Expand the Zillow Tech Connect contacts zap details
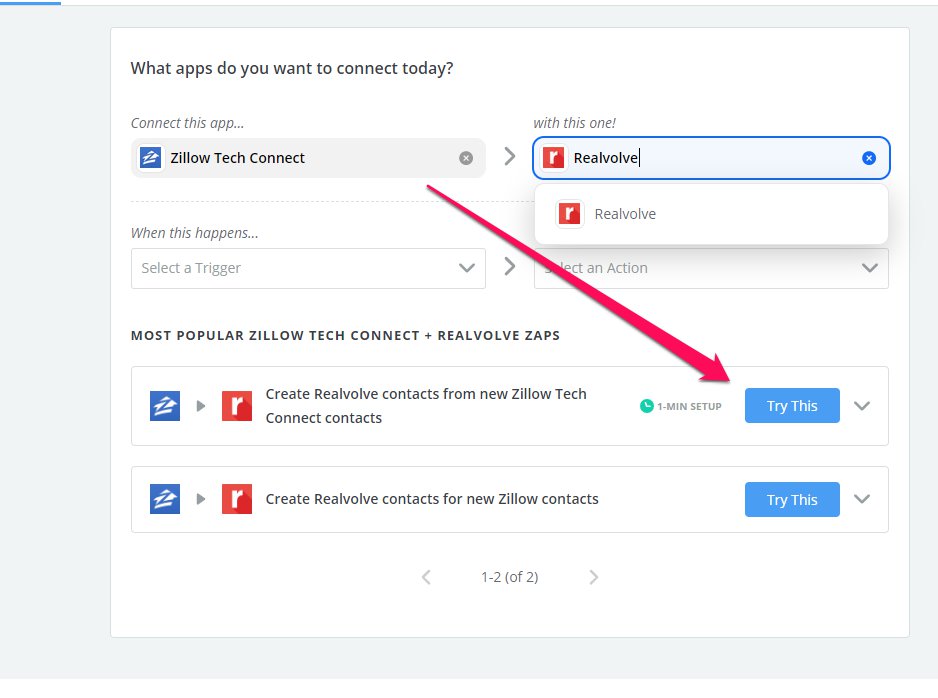Screen dimensions: 938x698 click(x=861, y=406)
